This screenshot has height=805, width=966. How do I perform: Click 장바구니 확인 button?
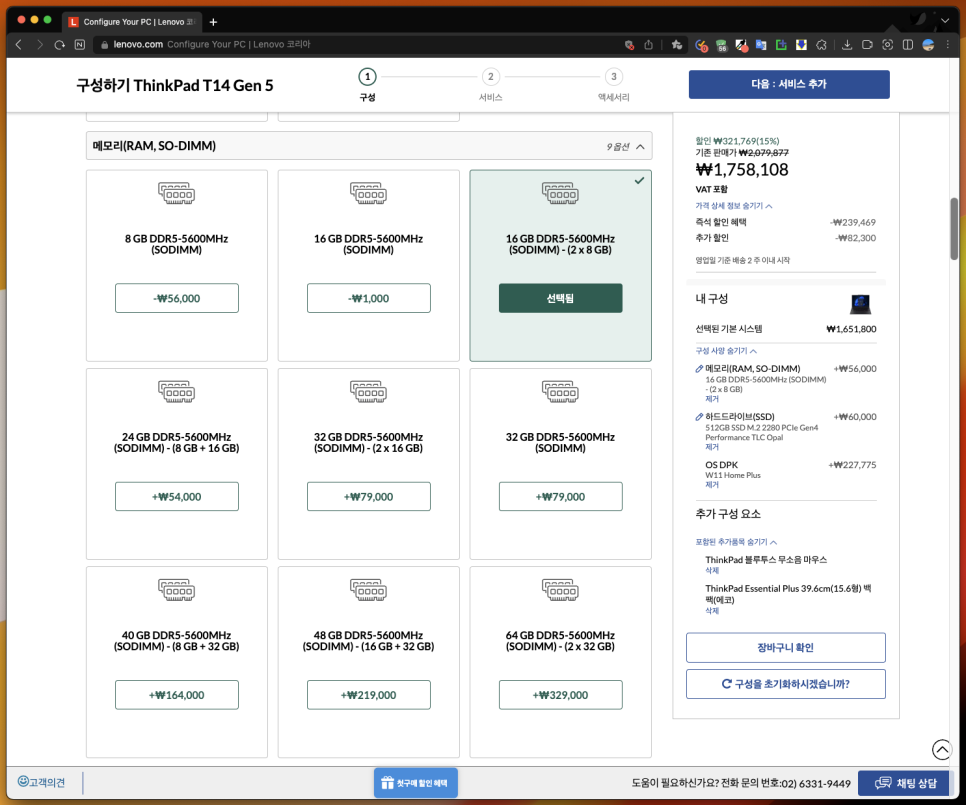pyautogui.click(x=785, y=647)
